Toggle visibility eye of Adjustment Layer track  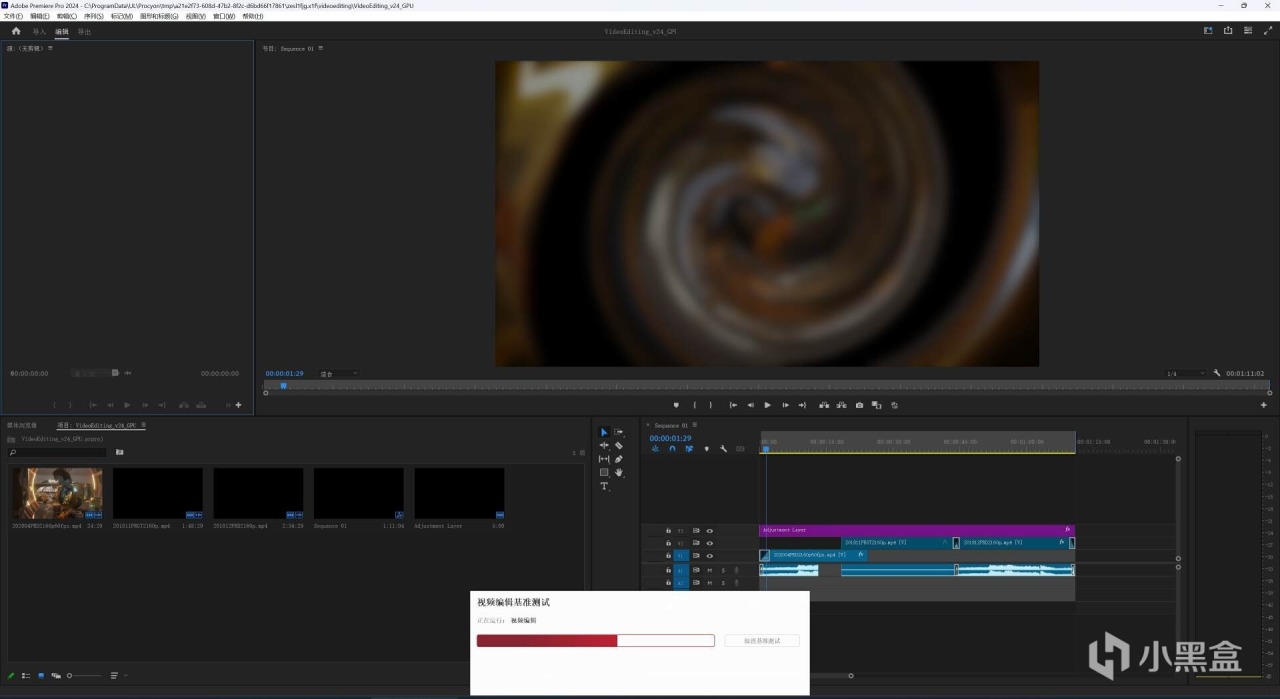point(710,531)
